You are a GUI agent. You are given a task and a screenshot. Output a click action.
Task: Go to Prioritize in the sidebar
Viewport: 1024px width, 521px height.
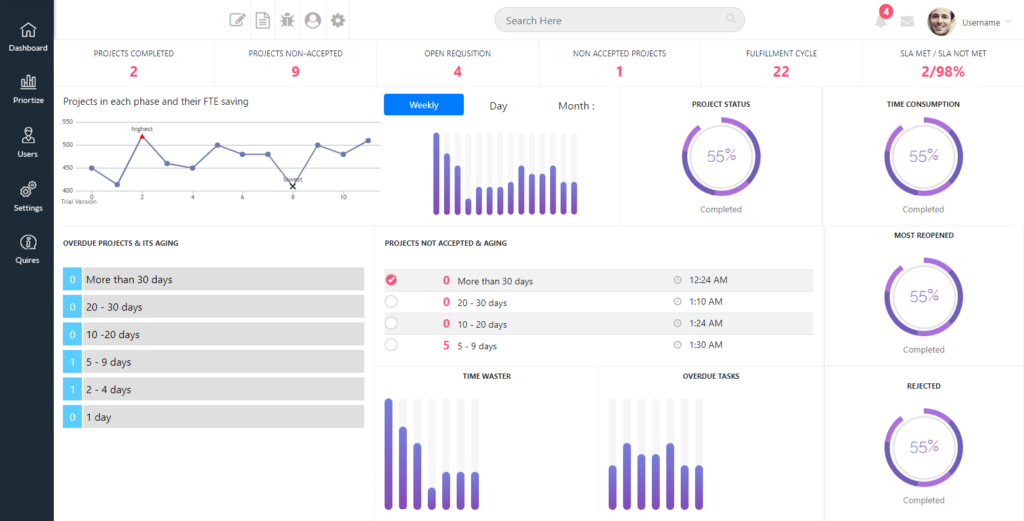coord(28,90)
